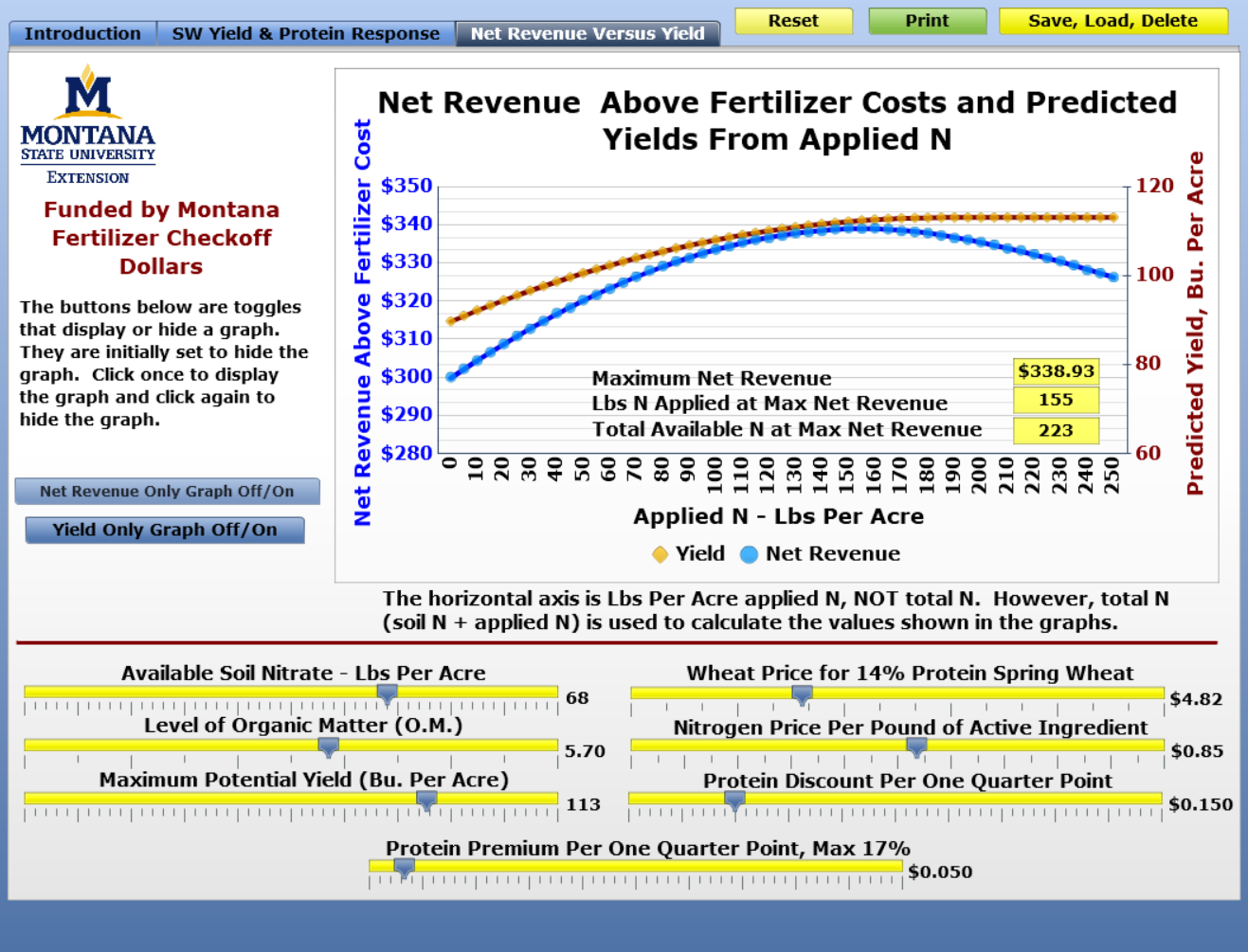The width and height of the screenshot is (1248, 952).
Task: Click the Wheat Price slider handle
Action: [802, 695]
